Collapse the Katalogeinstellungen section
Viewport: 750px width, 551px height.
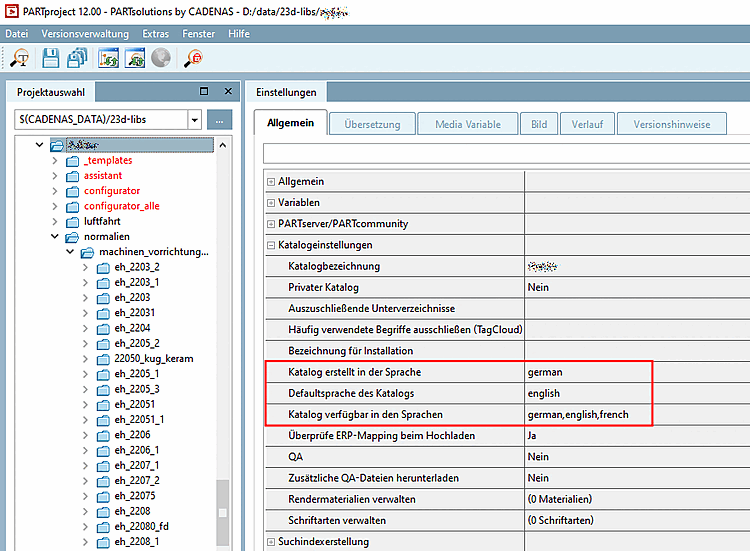coord(271,244)
